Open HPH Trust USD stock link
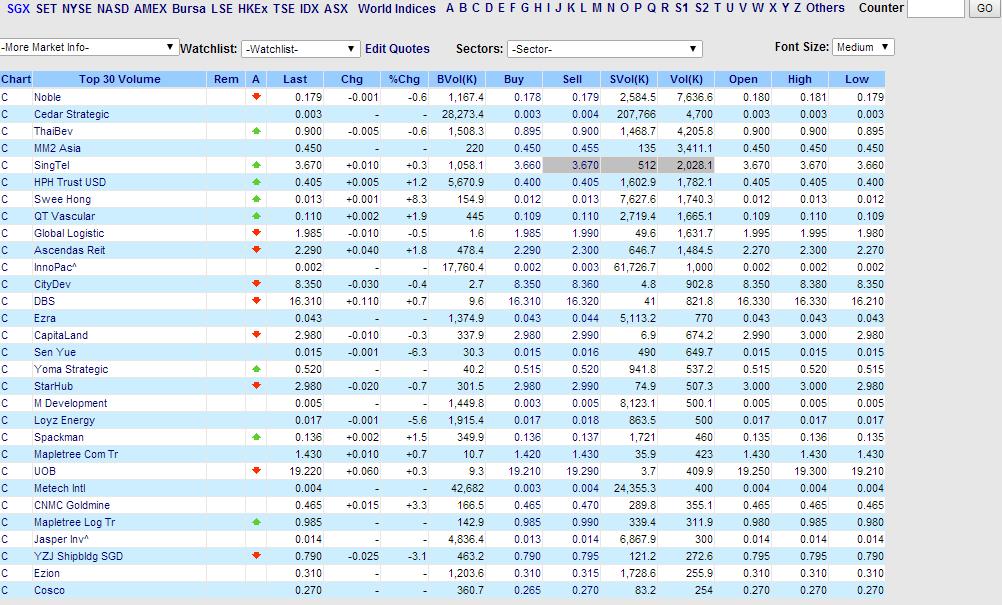Image resolution: width=1002 pixels, height=605 pixels. tap(70, 182)
